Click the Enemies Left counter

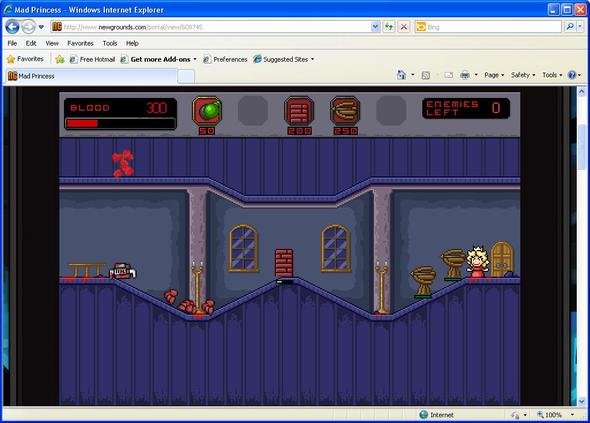click(466, 108)
